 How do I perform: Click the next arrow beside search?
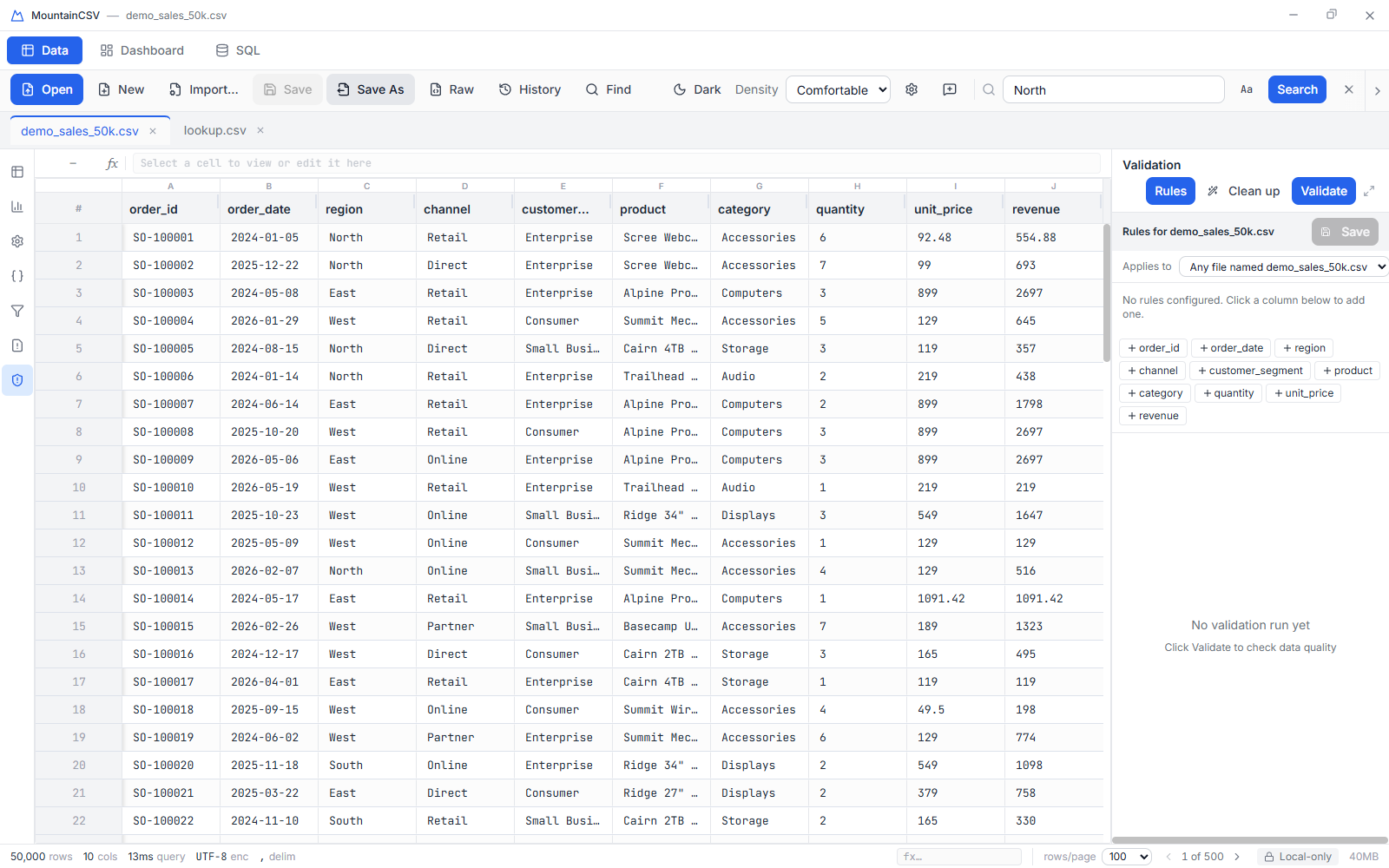(x=1377, y=90)
